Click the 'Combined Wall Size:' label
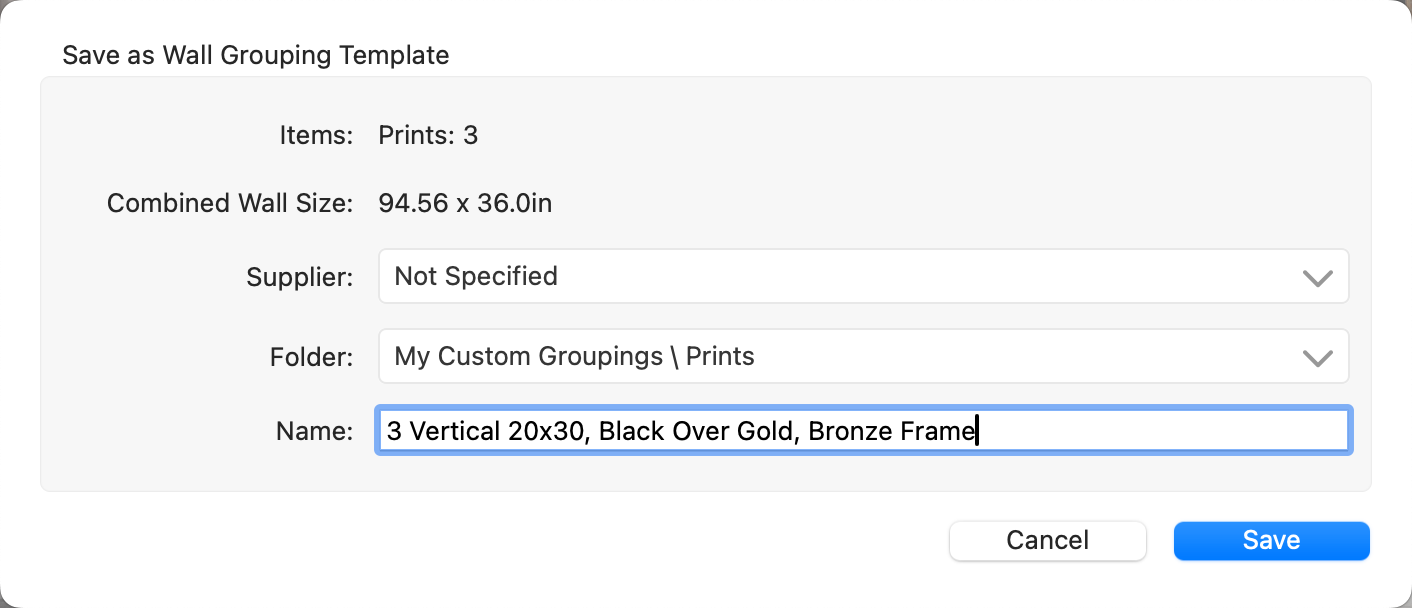 [229, 204]
